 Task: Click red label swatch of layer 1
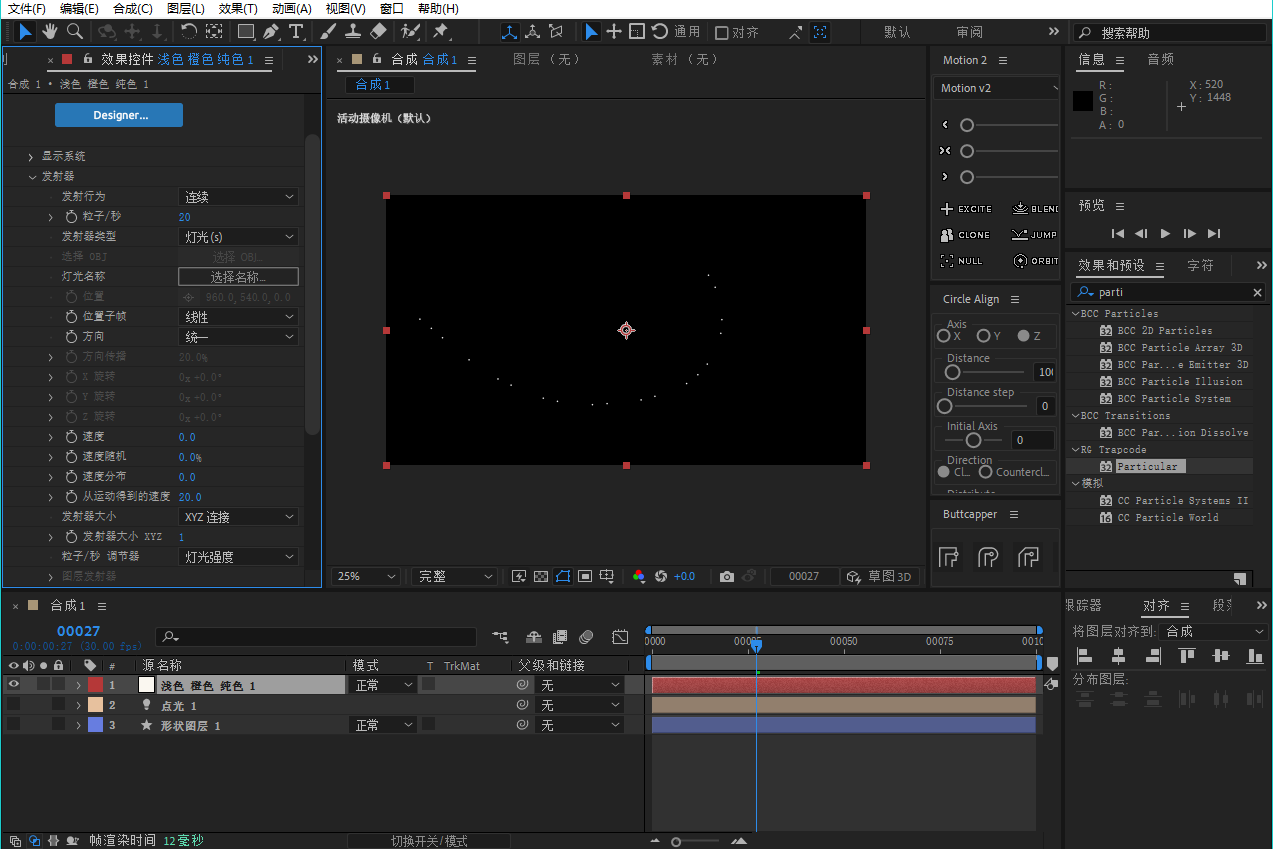pos(95,685)
